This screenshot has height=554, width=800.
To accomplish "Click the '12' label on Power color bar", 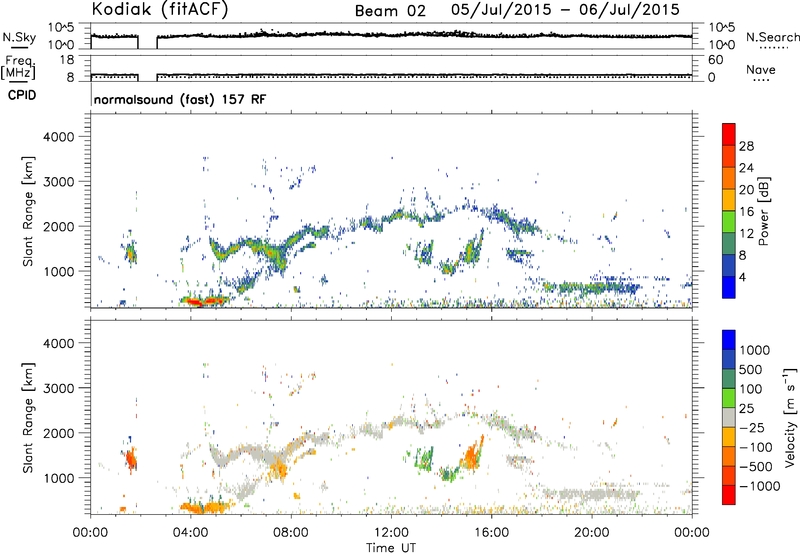I will pyautogui.click(x=746, y=234).
